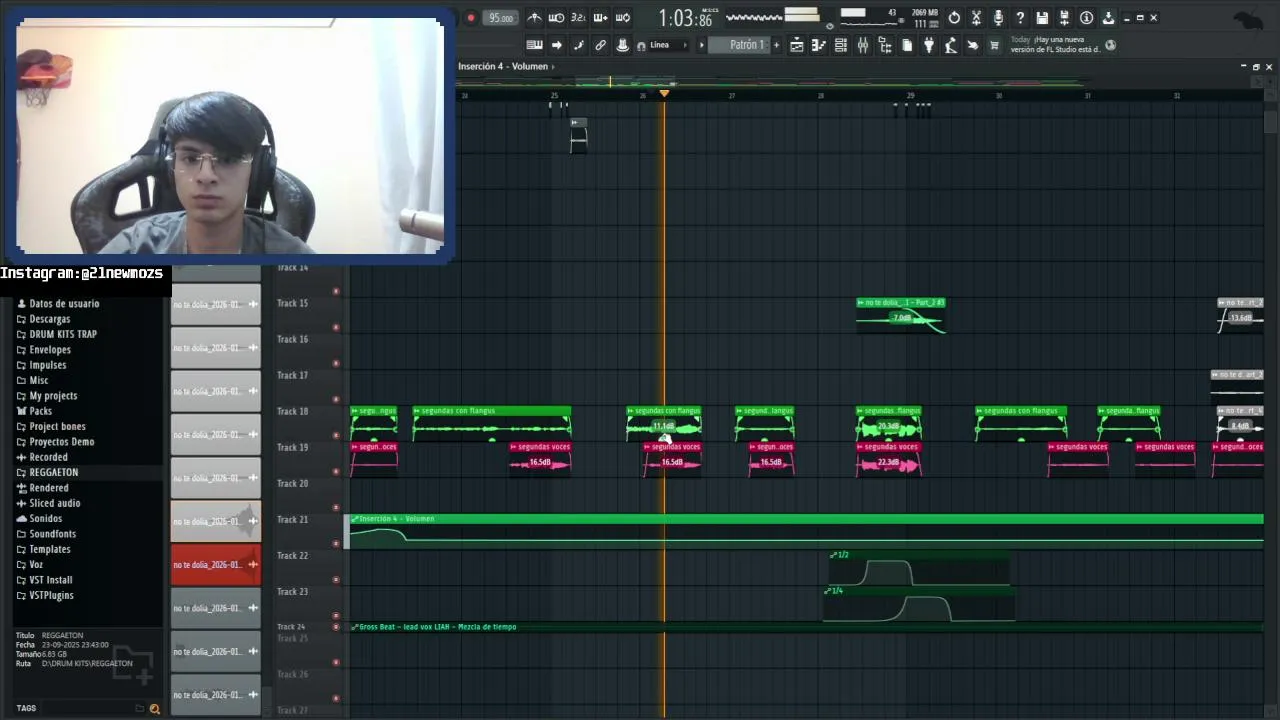Select the Gross Beat lead vox clip
This screenshot has height=720, width=1280.
pos(807,627)
